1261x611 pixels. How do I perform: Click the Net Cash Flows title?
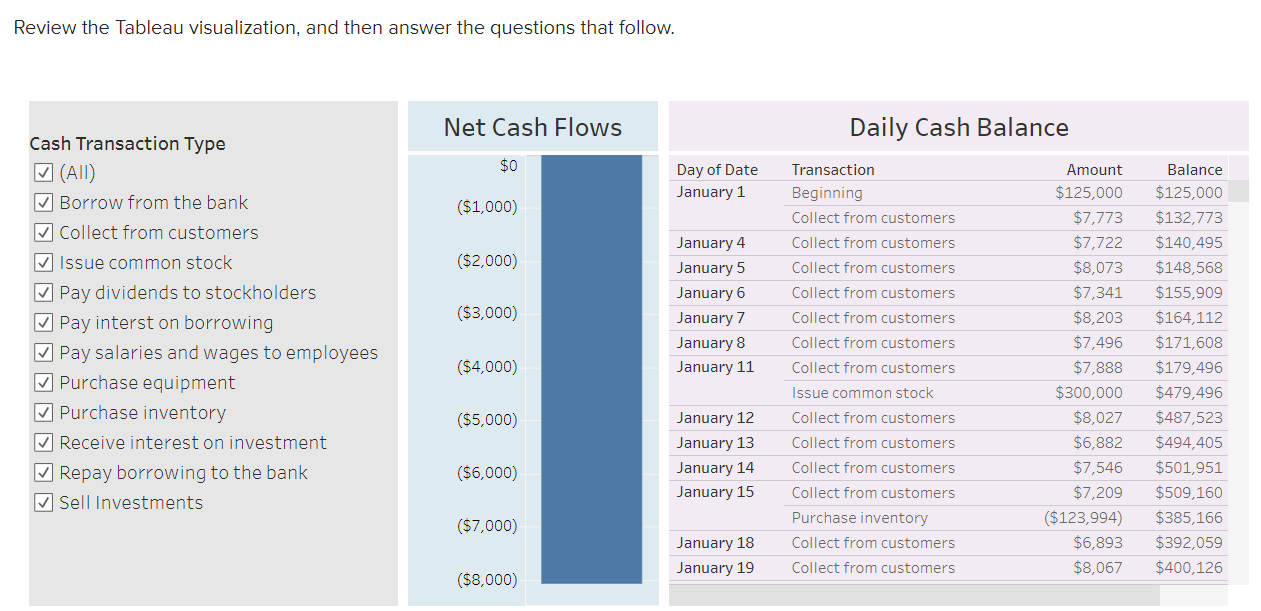click(x=532, y=127)
